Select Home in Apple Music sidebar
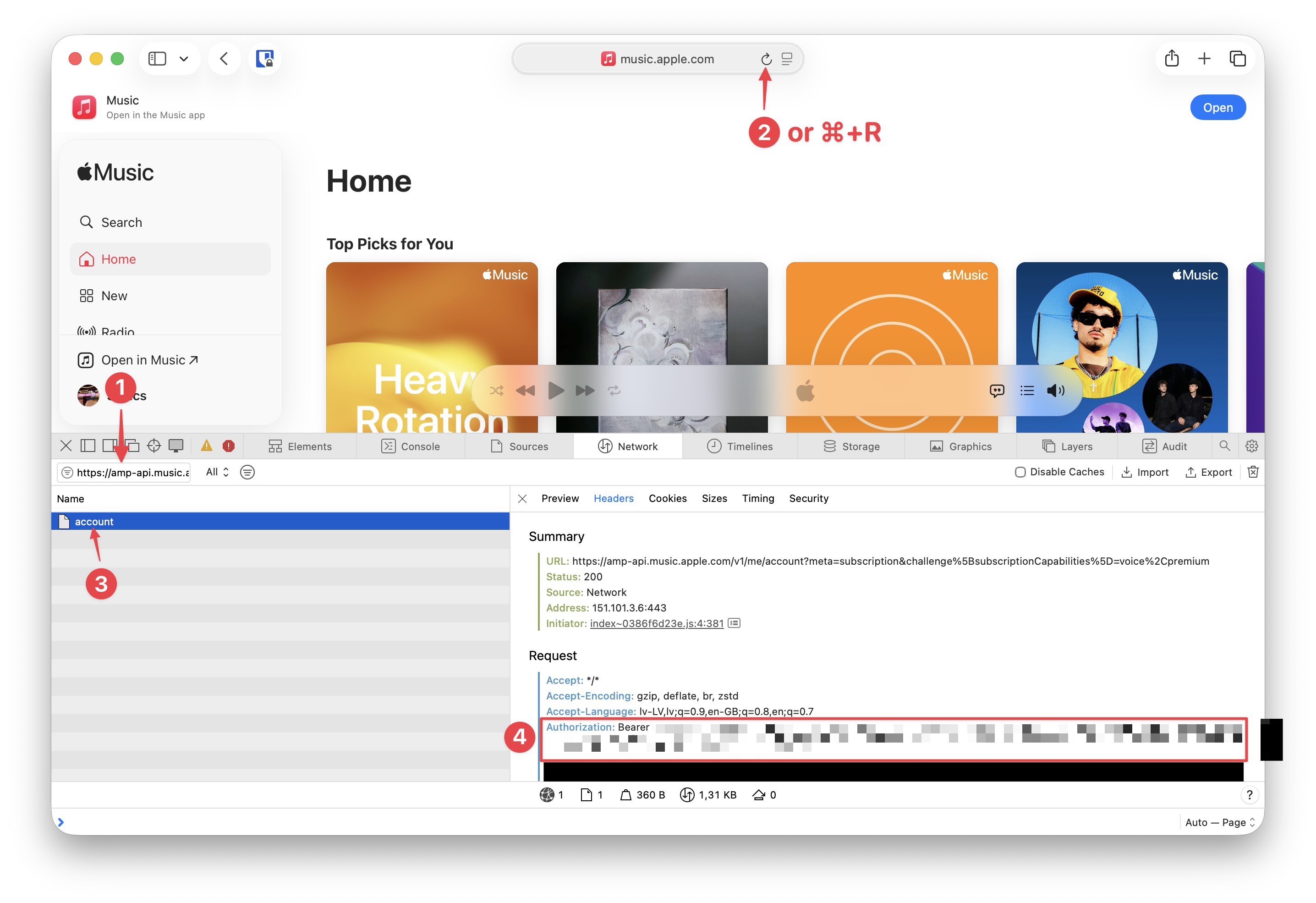This screenshot has height=903, width=1316. coord(170,259)
